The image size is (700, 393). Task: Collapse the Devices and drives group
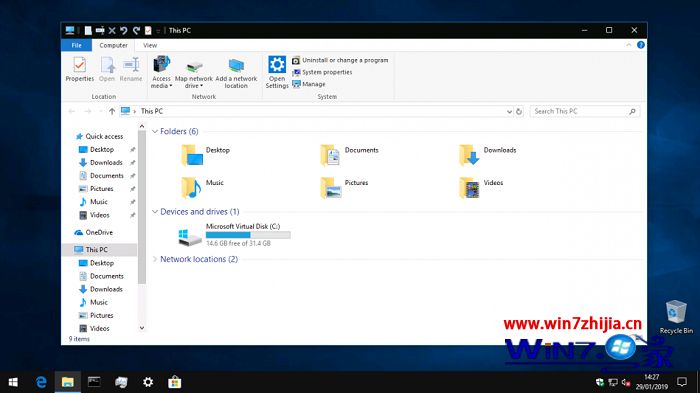(155, 212)
